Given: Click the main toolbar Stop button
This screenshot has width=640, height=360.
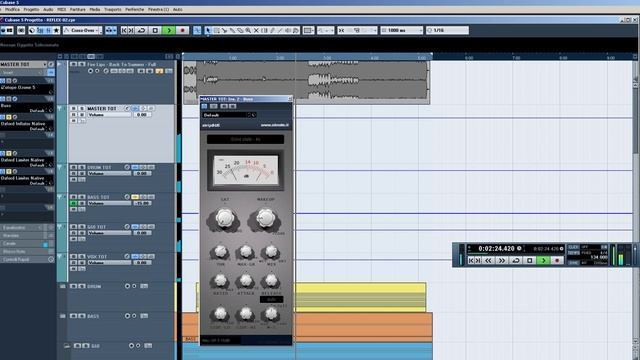Looking at the screenshot, I should [155, 30].
